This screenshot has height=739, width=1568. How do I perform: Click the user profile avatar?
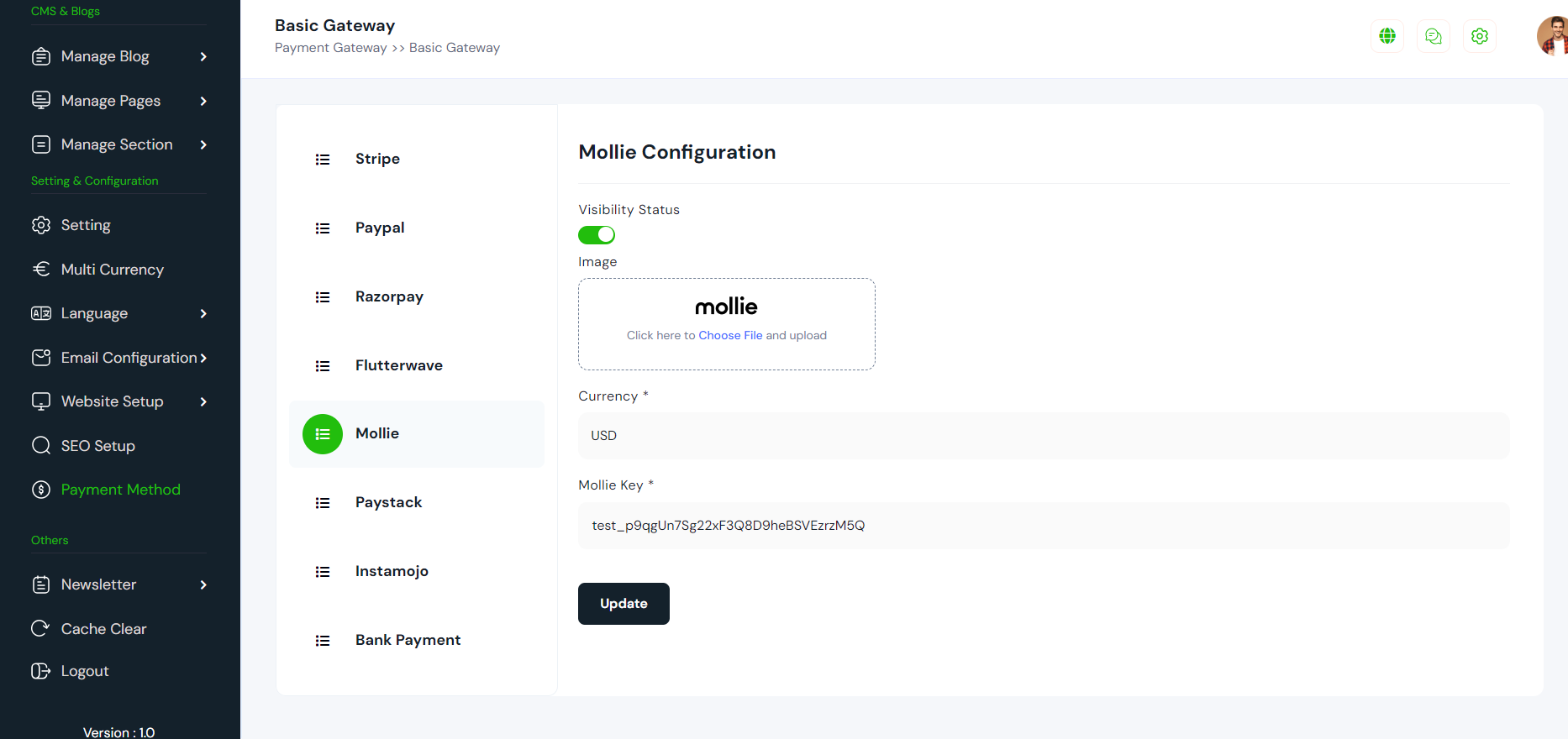pyautogui.click(x=1553, y=37)
